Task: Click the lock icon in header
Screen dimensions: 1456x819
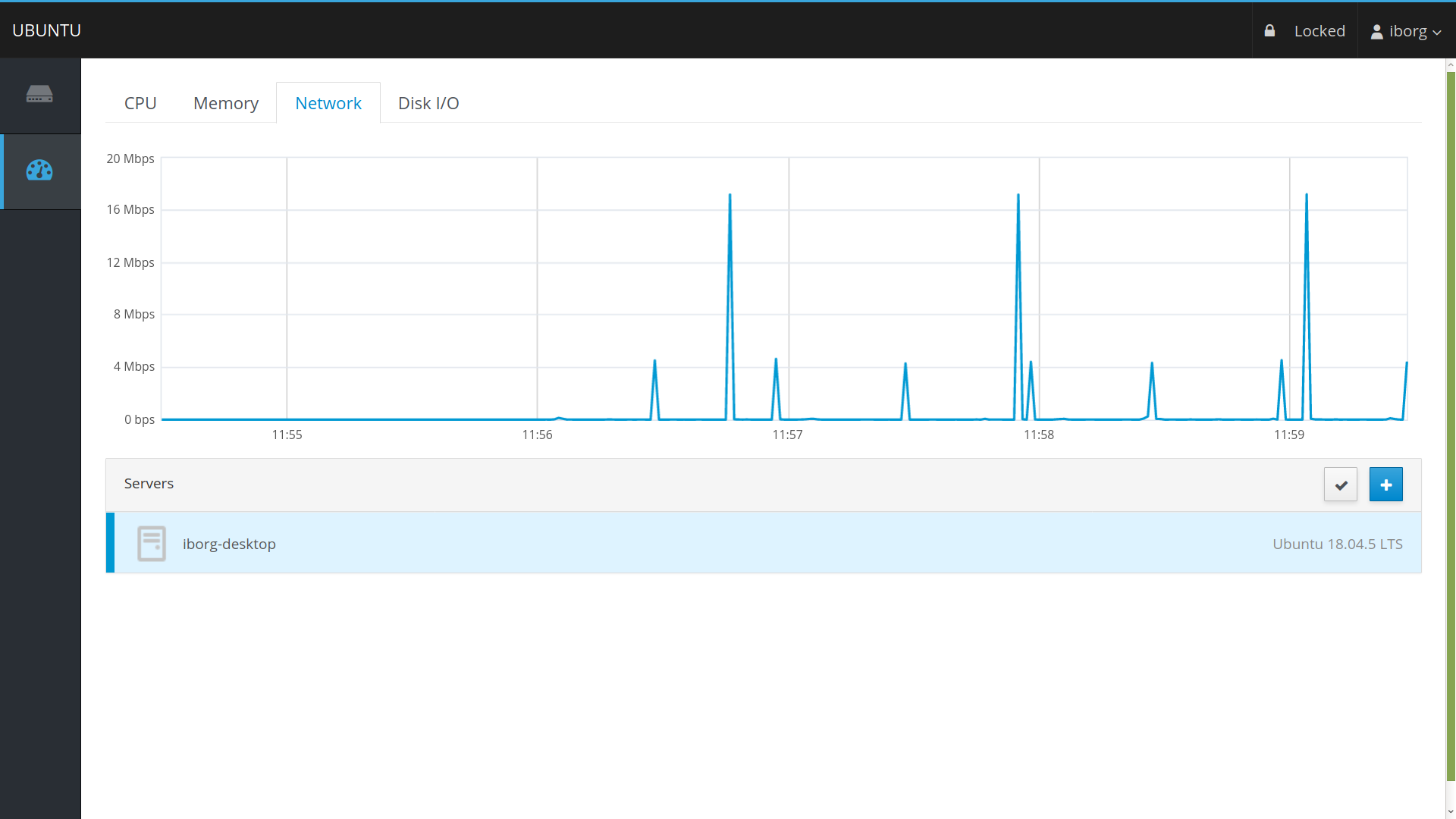Action: [x=1269, y=31]
